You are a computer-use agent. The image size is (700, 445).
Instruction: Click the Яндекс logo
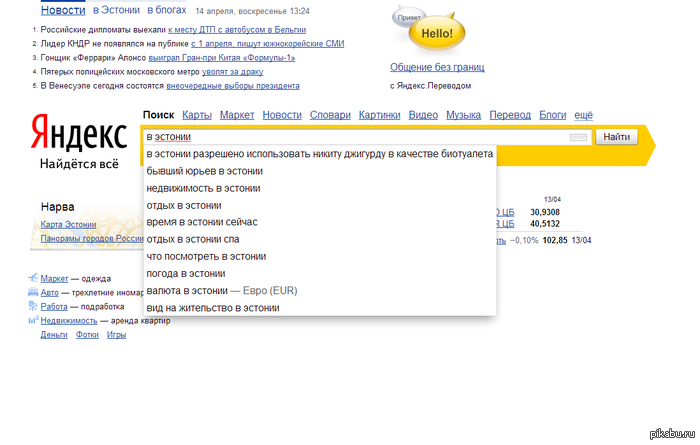79,133
